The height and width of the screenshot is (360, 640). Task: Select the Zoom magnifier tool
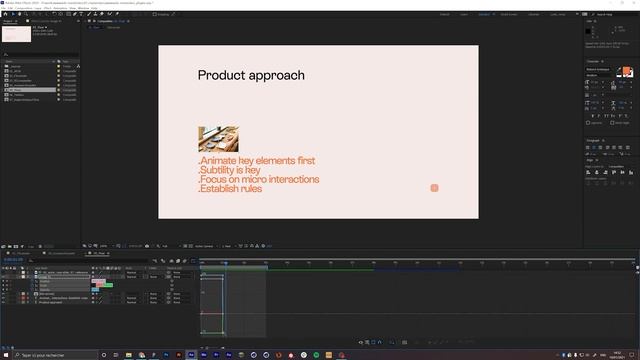pyautogui.click(x=26, y=14)
